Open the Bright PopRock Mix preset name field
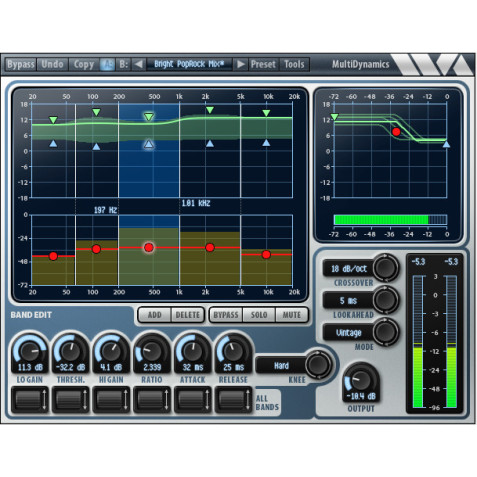Screen dimensions: 477x477 (189, 64)
